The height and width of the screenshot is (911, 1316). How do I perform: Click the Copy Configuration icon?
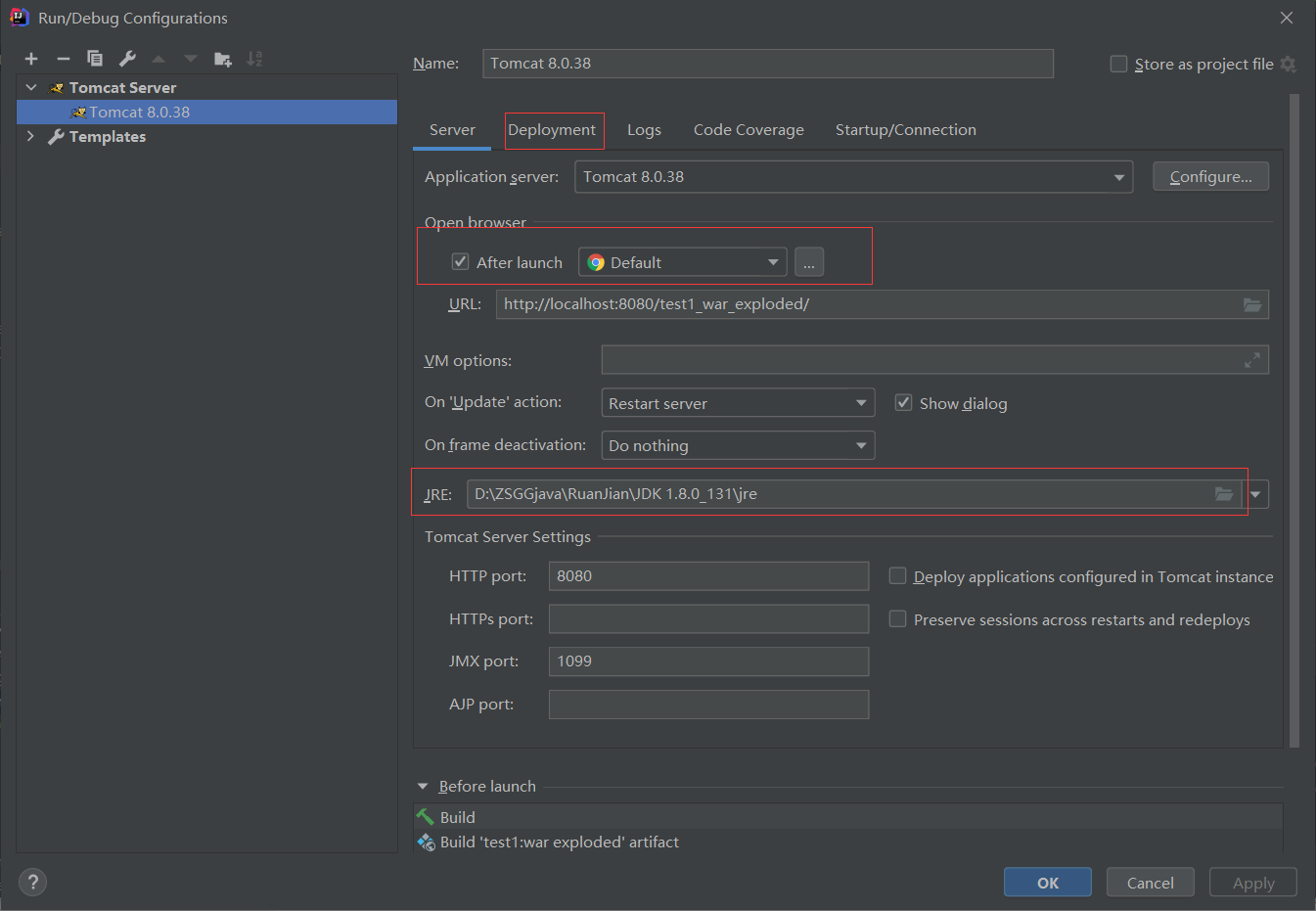95,59
